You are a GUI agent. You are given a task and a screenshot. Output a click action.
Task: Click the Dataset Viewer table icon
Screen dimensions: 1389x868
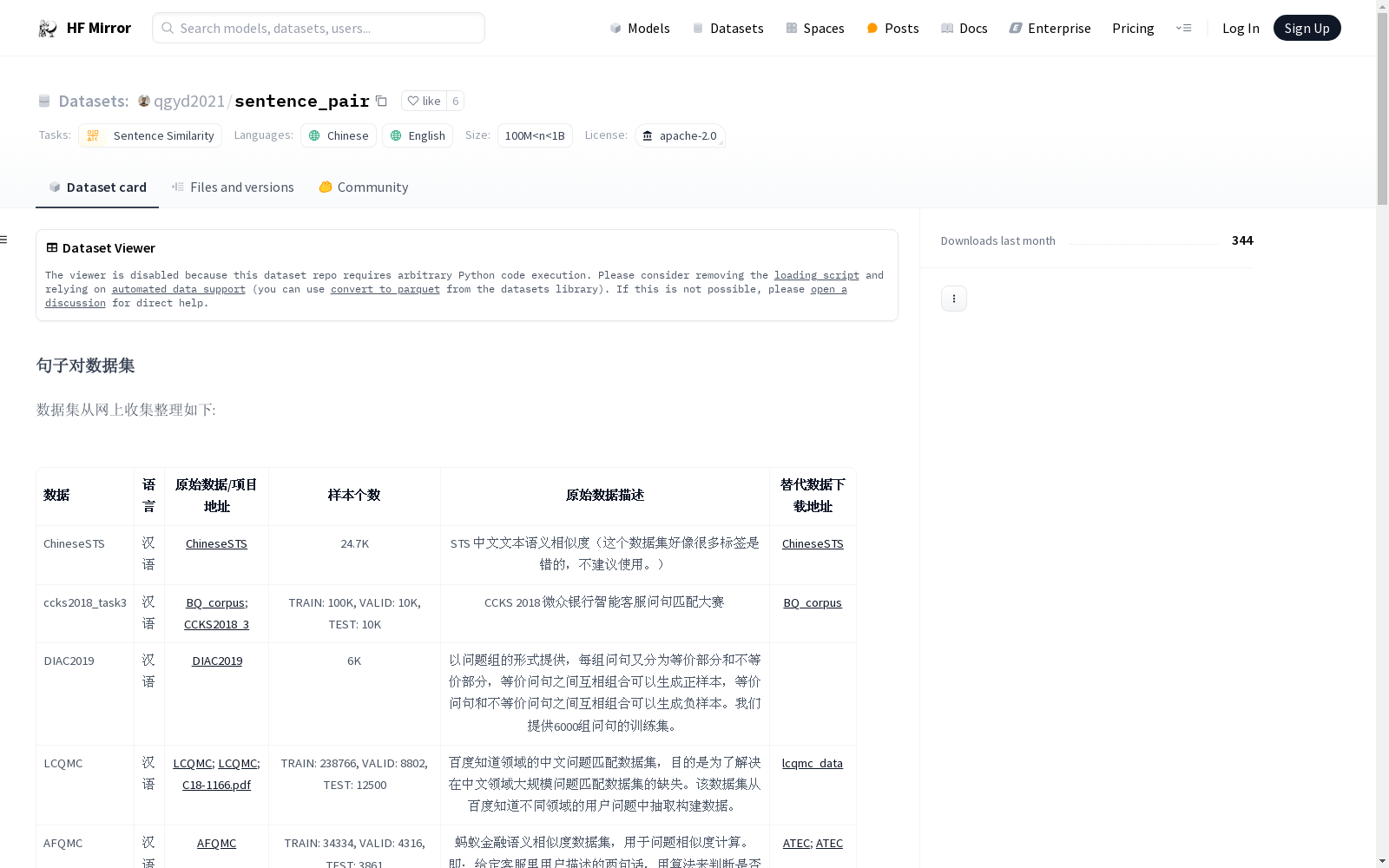[x=52, y=247]
